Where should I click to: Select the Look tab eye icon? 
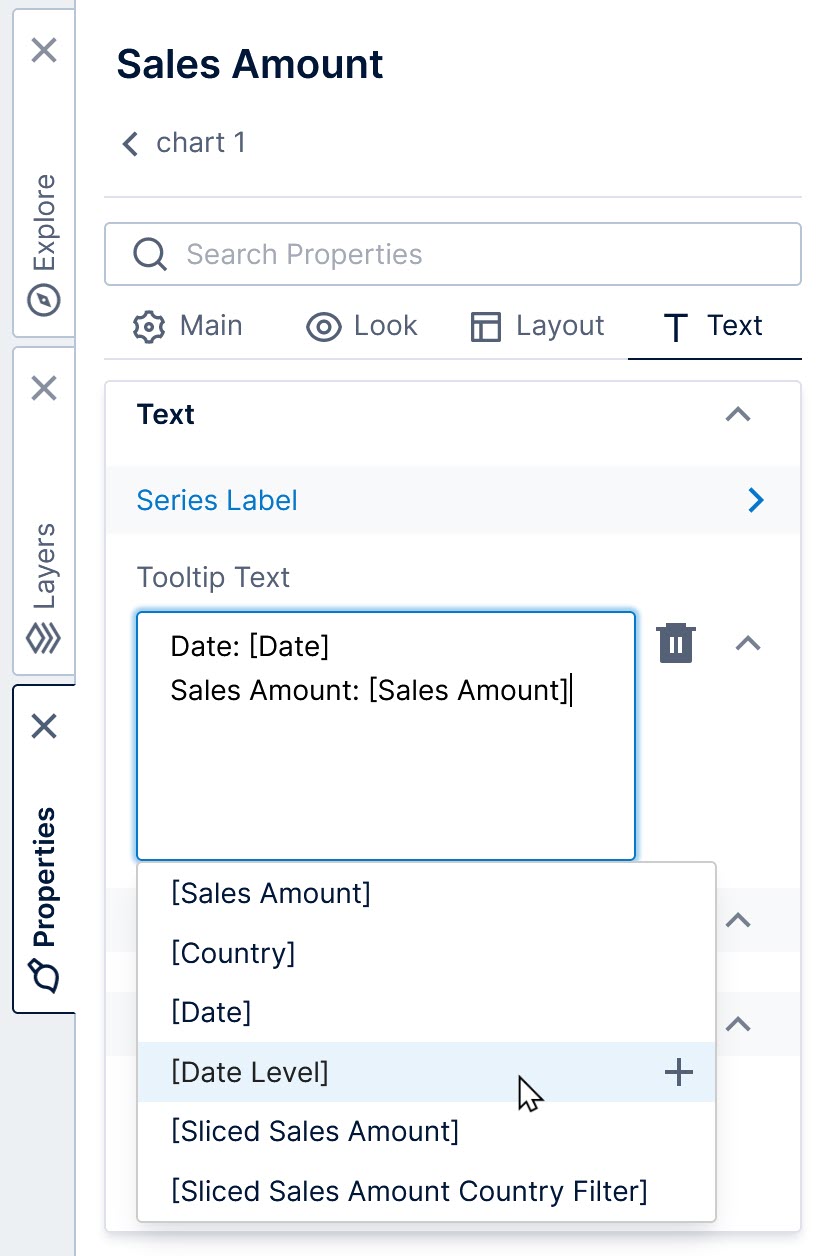(323, 326)
